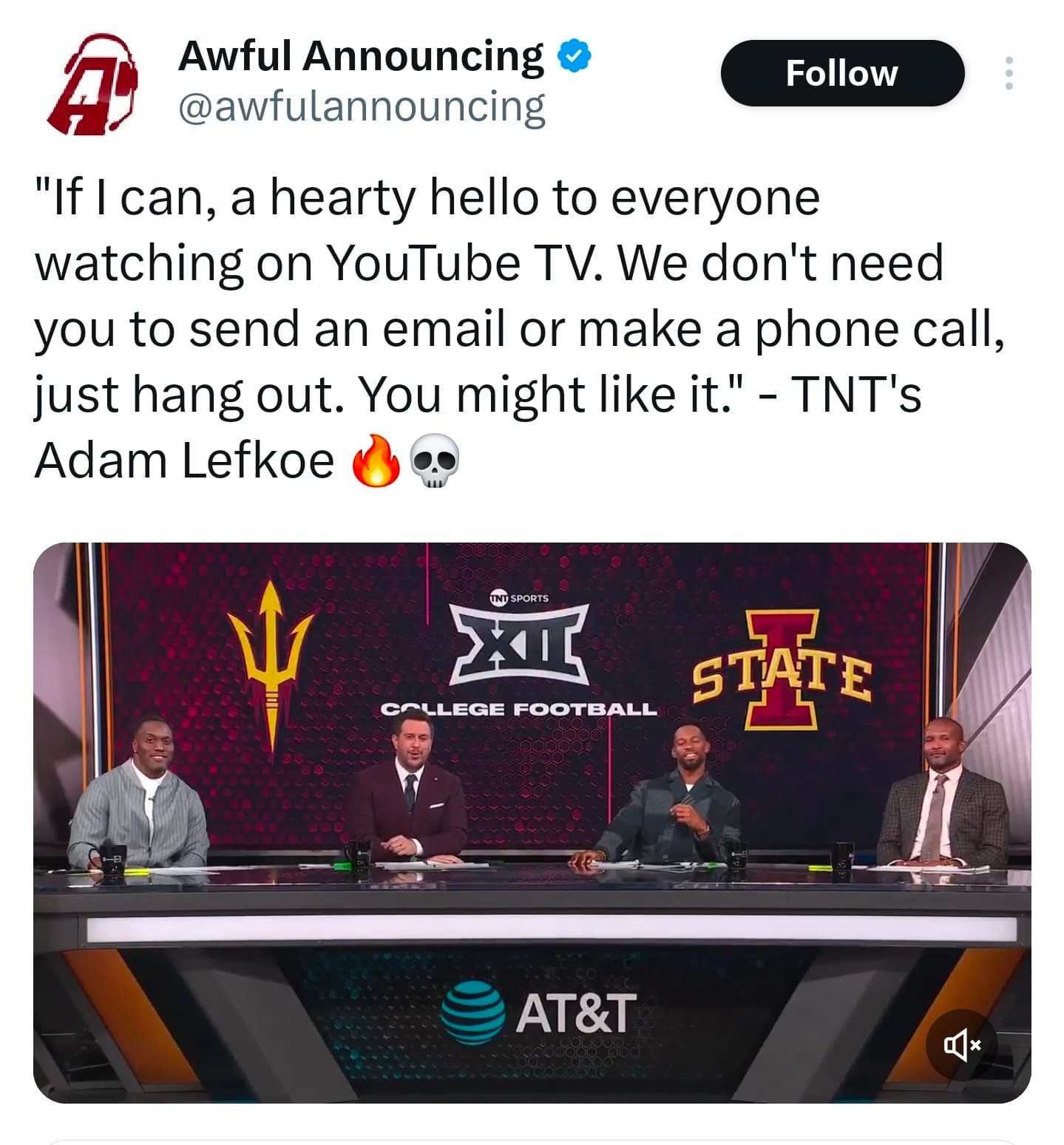Open the @awfulannouncing handle link
The height and width of the screenshot is (1145, 1064).
tap(362, 108)
